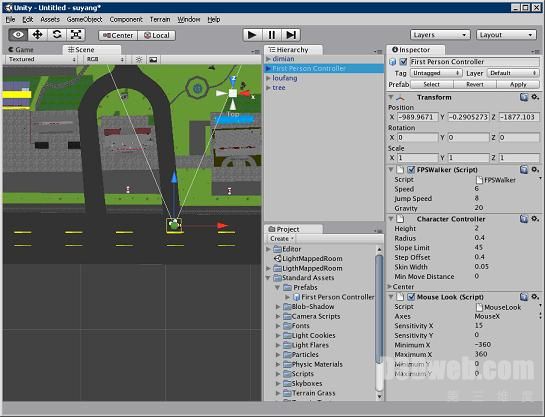Click the Project panel vertical scrollbar
The height and width of the screenshot is (417, 545).
[x=379, y=309]
